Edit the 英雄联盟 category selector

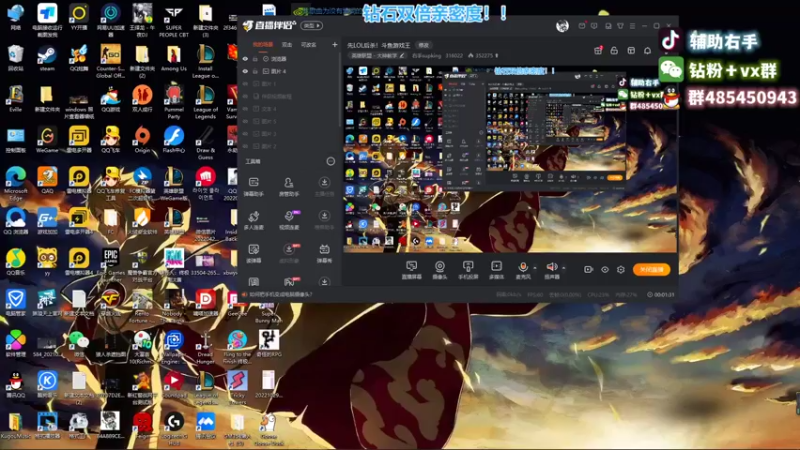[378, 56]
